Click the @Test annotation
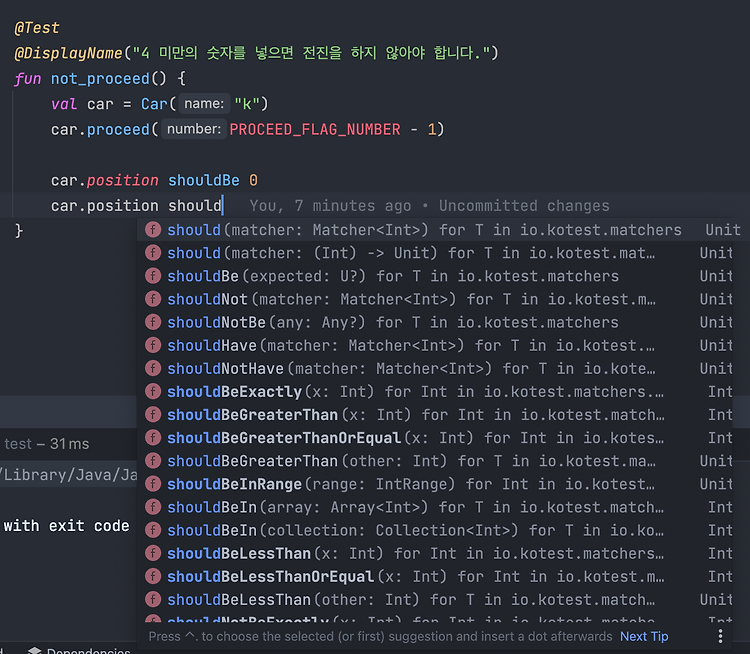 pos(37,28)
